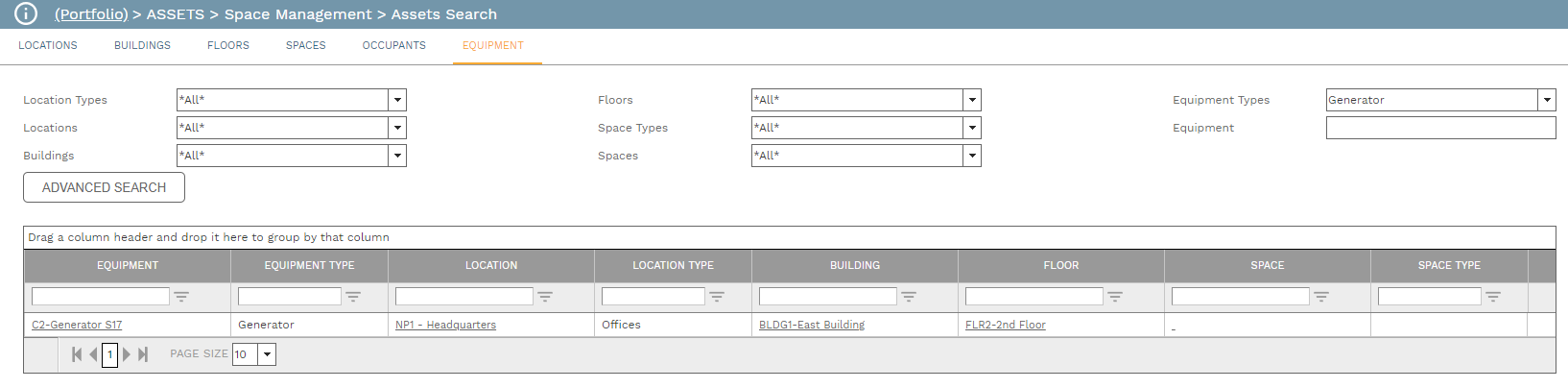Expand the Page Size dropdown
The height and width of the screenshot is (388, 1568).
pos(268,354)
